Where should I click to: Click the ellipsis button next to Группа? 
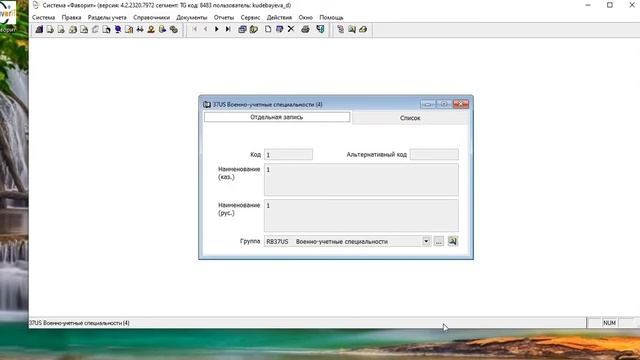[439, 241]
